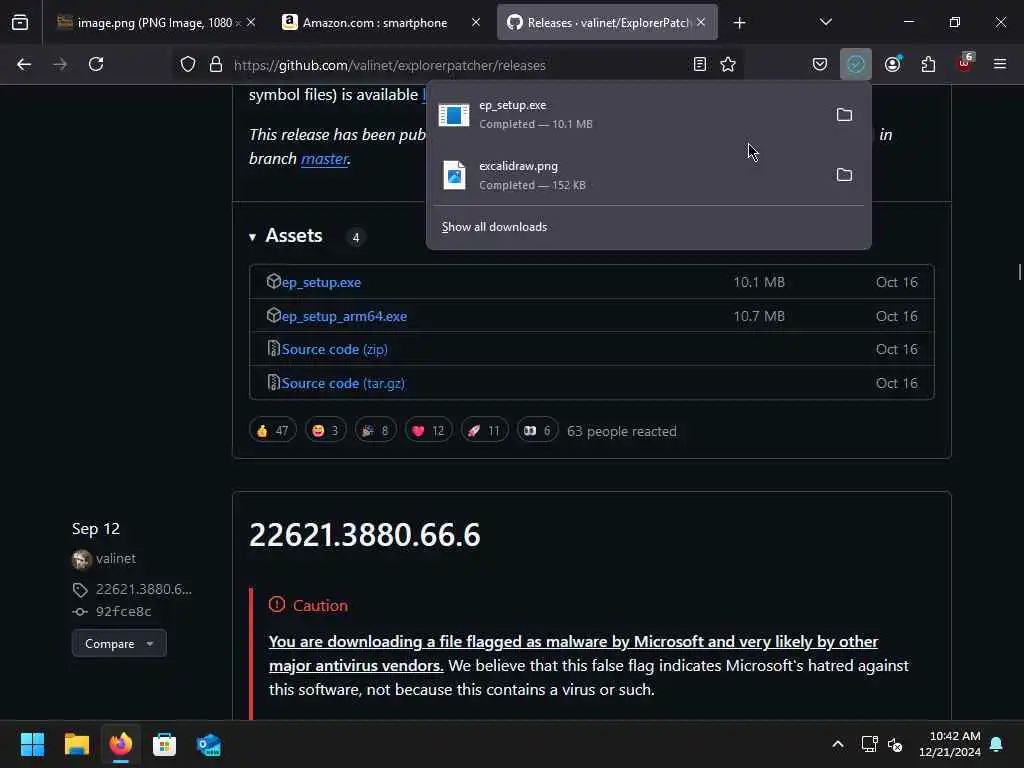Image resolution: width=1024 pixels, height=768 pixels.
Task: Download Source code (zip)
Action: 334,349
